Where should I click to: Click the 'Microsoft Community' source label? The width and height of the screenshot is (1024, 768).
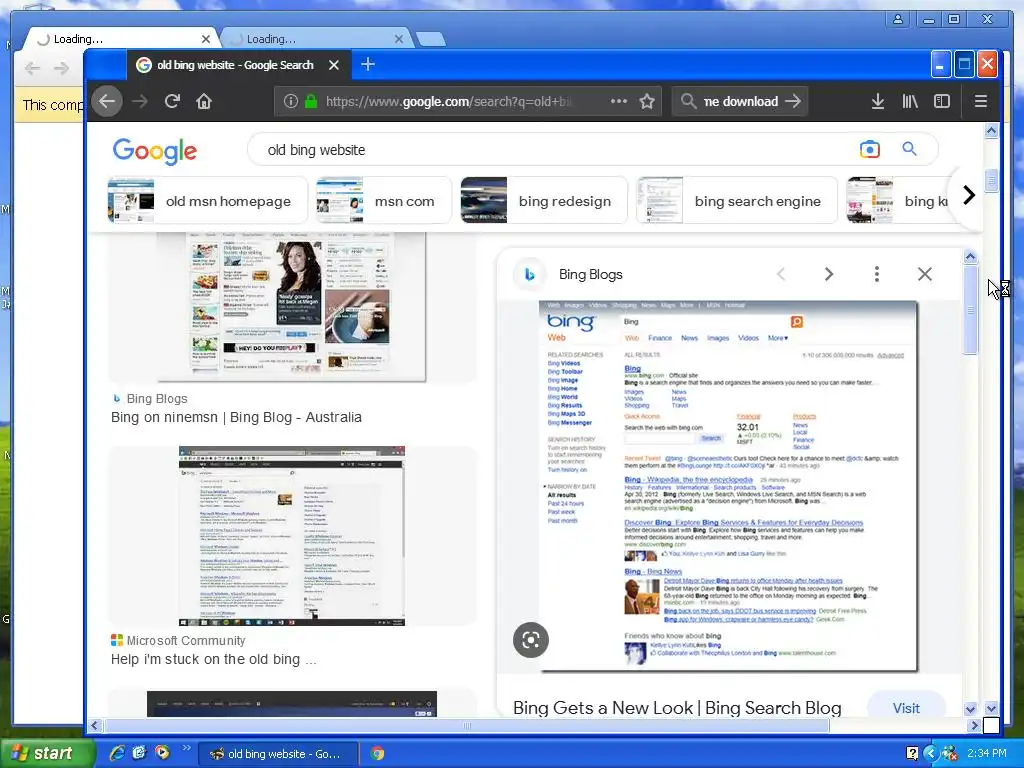coord(186,641)
